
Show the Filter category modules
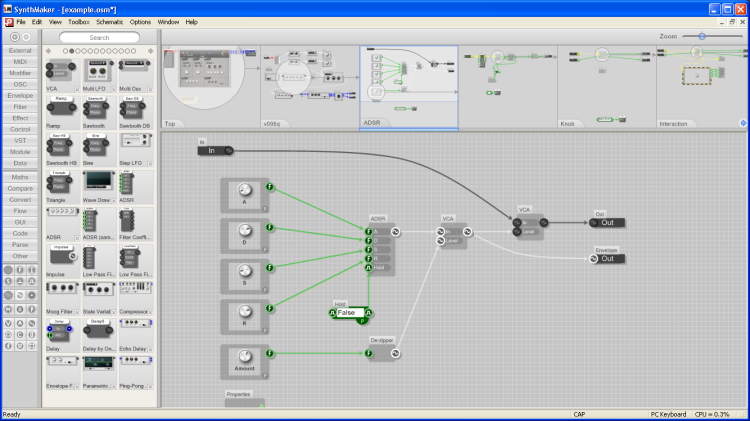20,107
